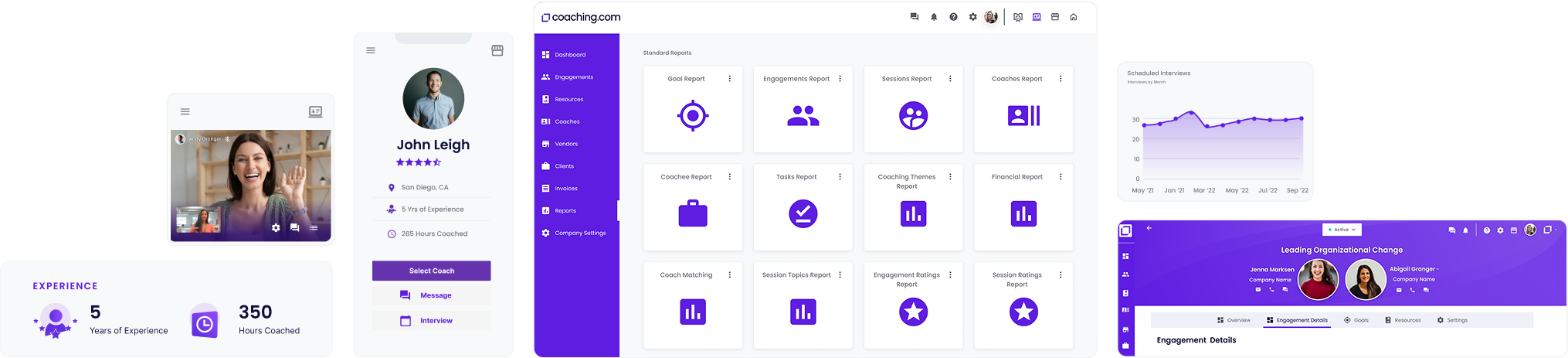Click the self-view thumbnail in video call
The image size is (1568, 358).
(x=198, y=220)
